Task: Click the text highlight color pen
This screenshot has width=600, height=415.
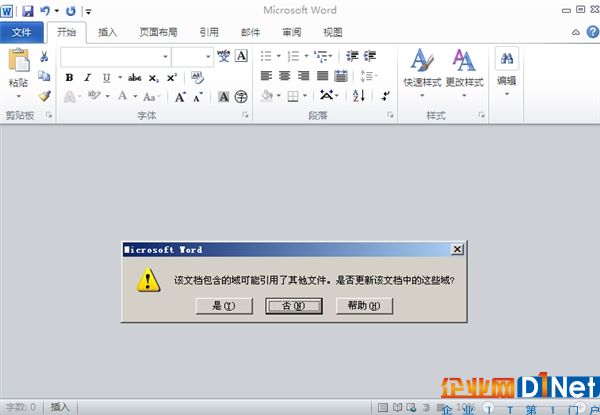Action: 94,96
